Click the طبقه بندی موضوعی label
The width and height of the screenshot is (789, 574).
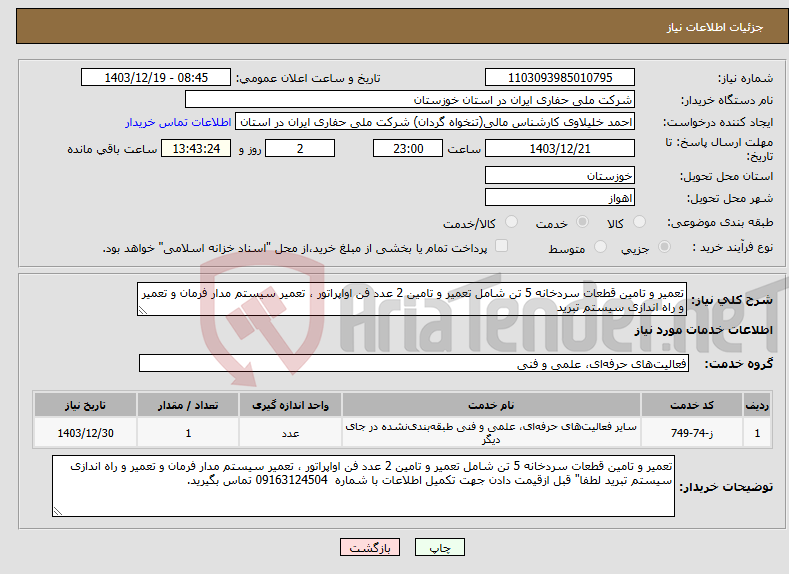720,222
